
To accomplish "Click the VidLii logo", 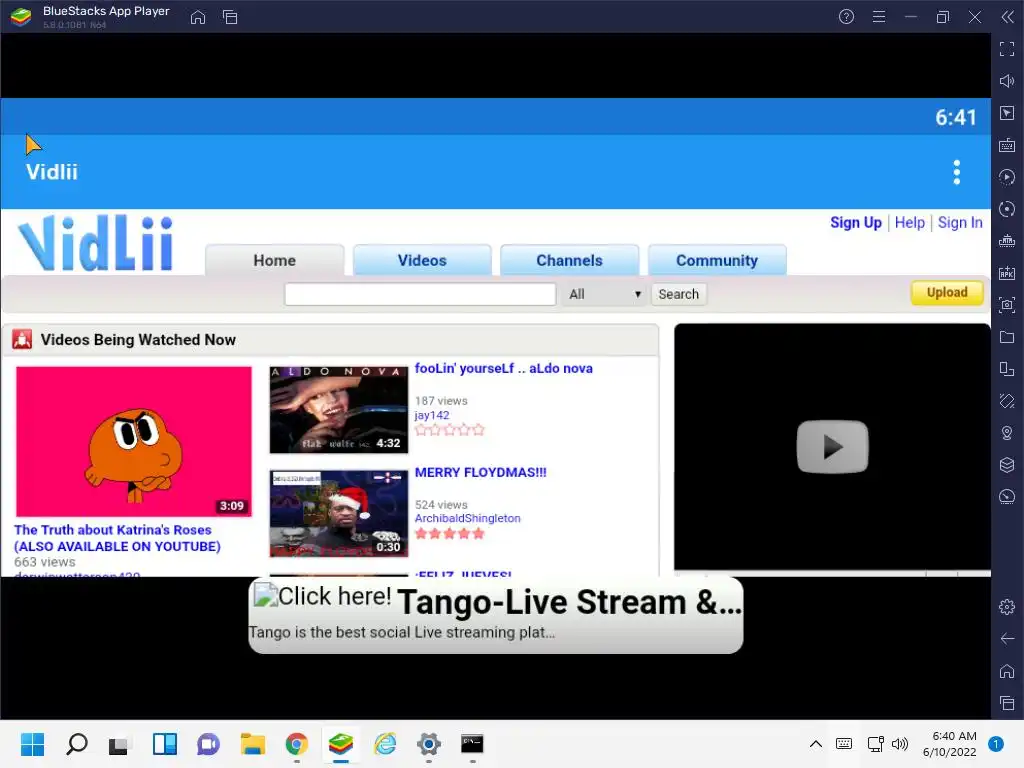I will 96,243.
